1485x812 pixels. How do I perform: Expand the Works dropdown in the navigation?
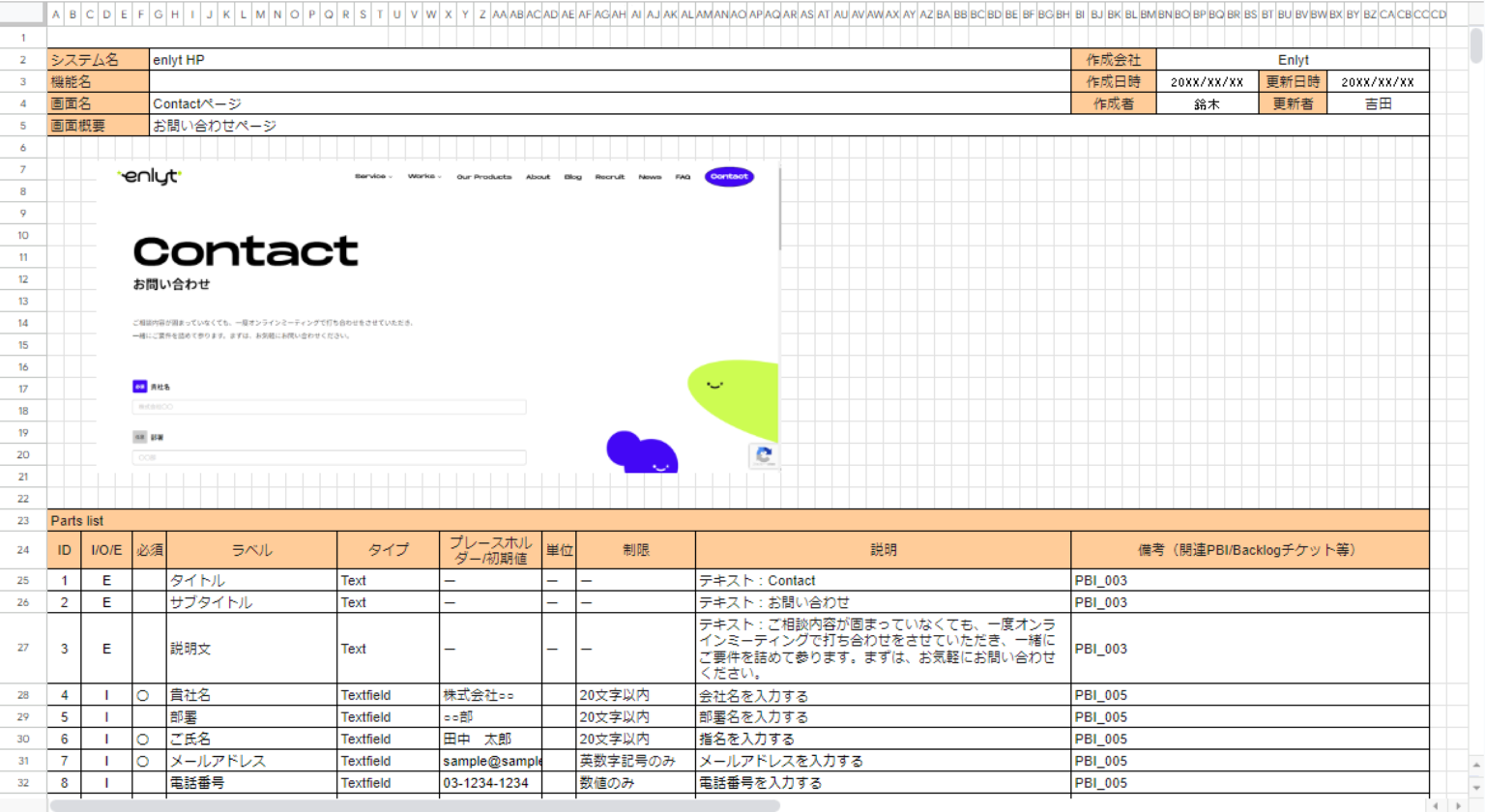tap(423, 177)
